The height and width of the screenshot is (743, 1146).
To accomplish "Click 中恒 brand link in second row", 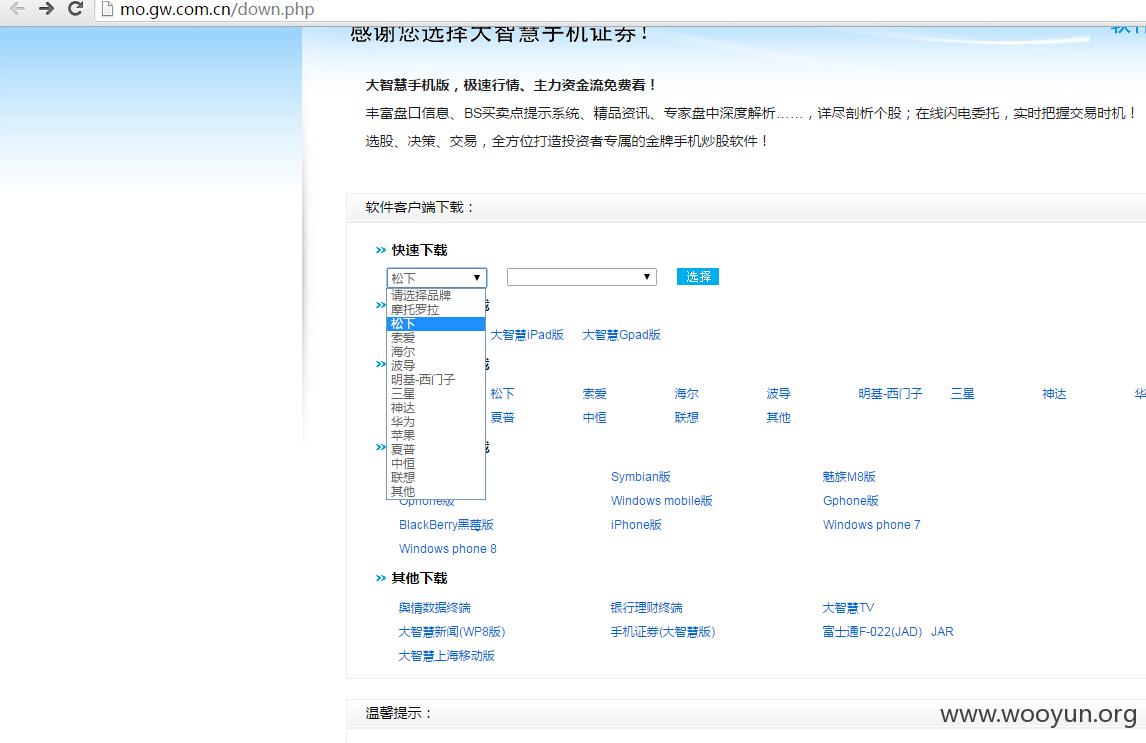I will pos(594,417).
